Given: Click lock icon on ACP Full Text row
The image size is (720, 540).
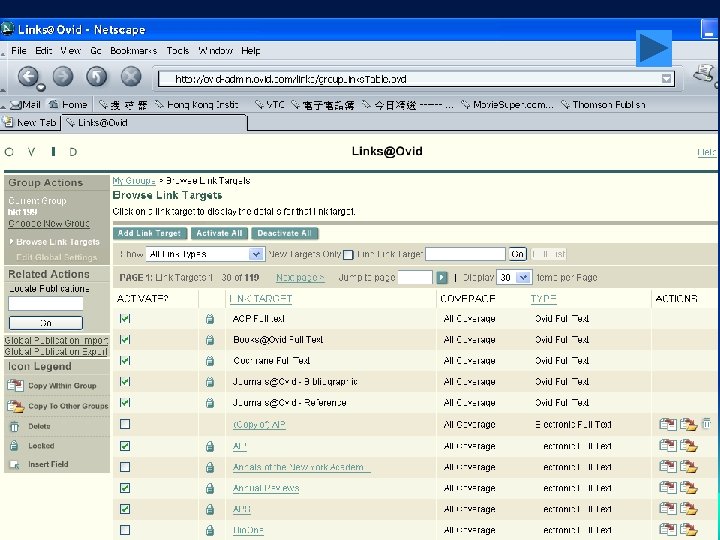Looking at the screenshot, I should [x=210, y=319].
